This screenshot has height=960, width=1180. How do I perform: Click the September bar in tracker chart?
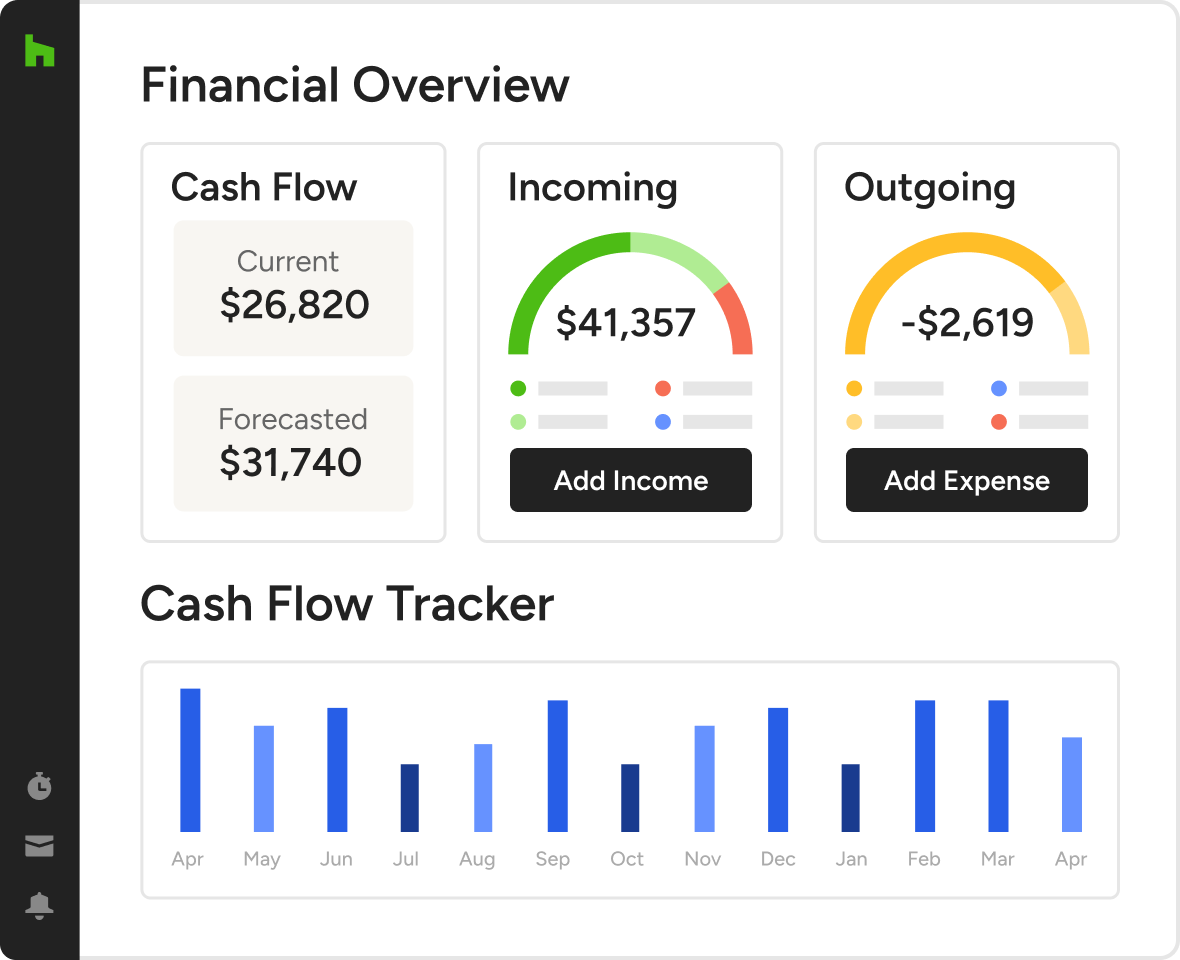point(558,765)
